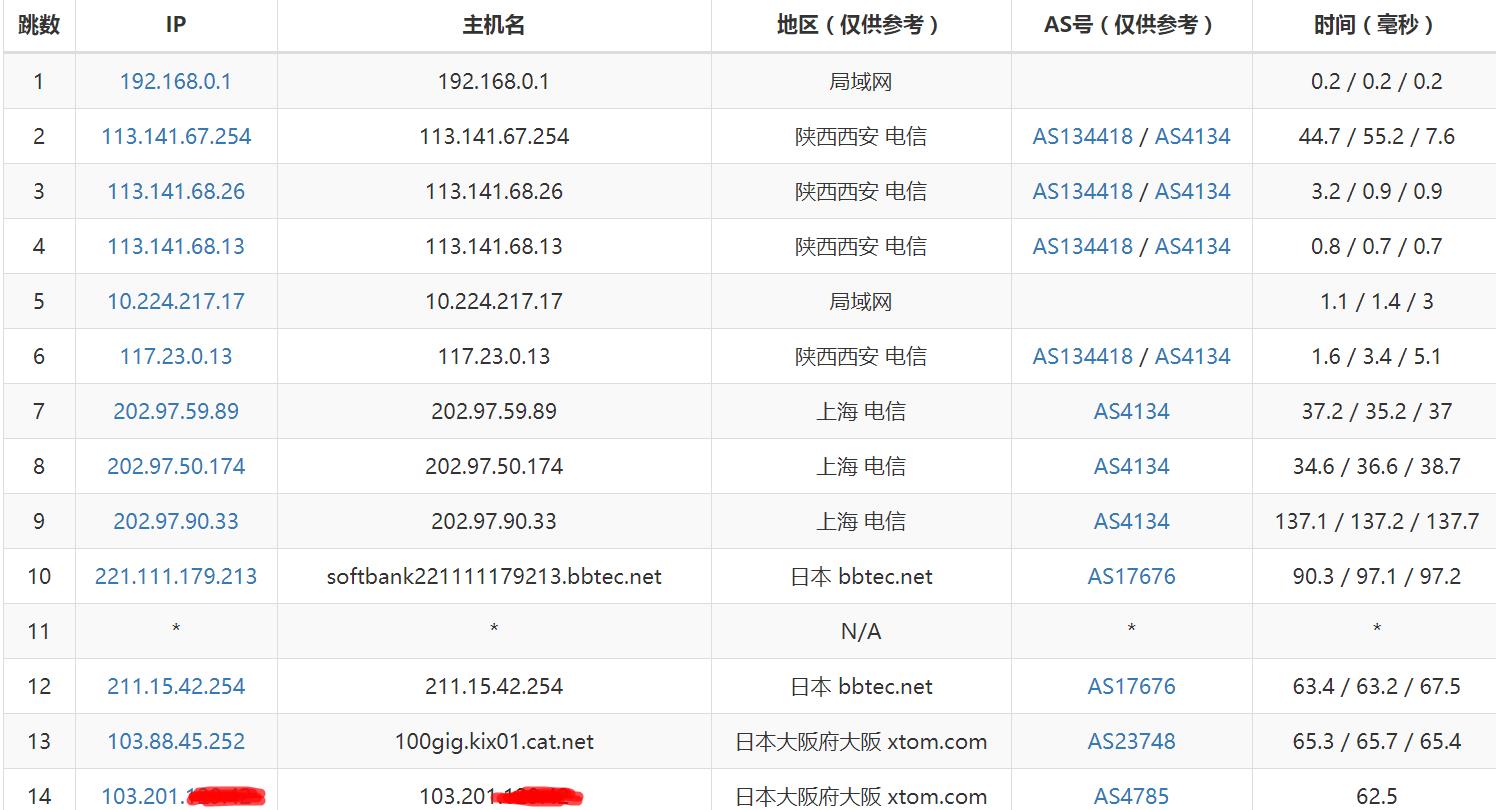Click the 10.224.217.17 IP link
The height and width of the screenshot is (810, 1496).
175,301
